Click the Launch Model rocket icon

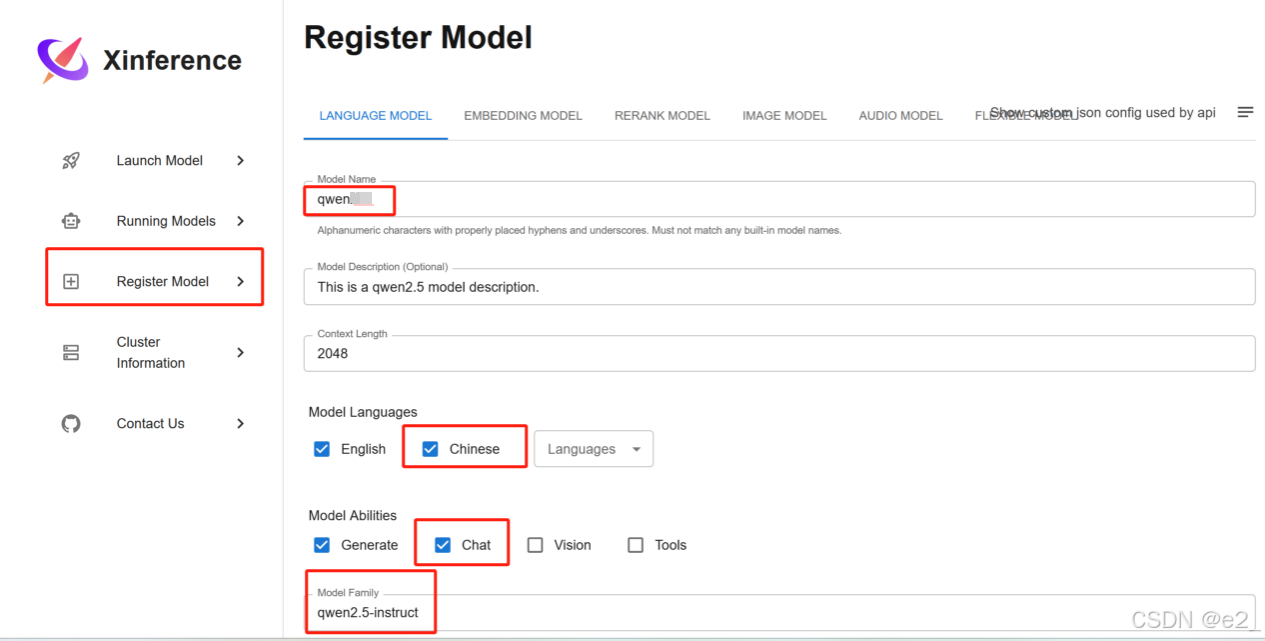tap(71, 161)
